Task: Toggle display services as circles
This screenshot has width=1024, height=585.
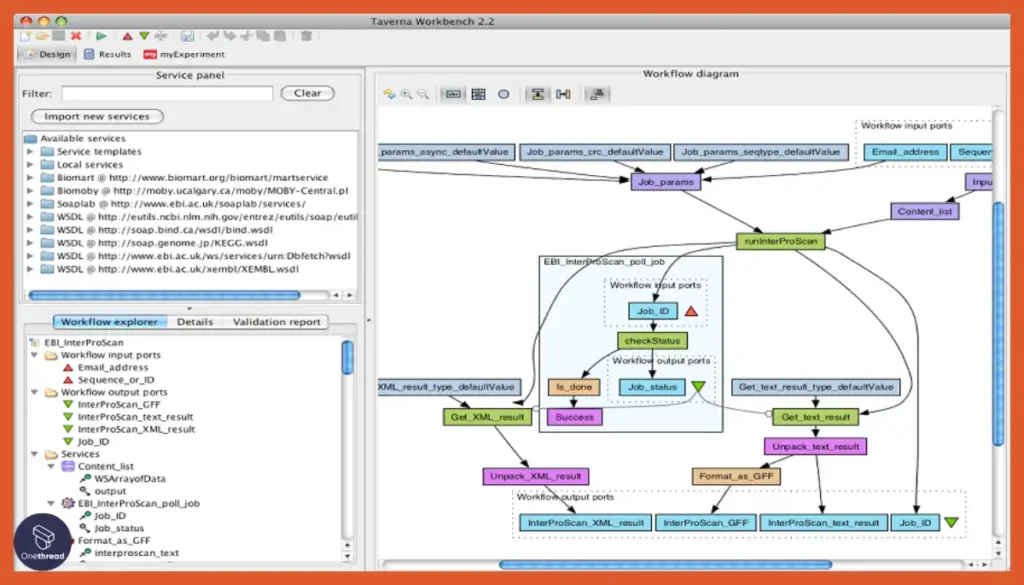Action: pos(504,94)
